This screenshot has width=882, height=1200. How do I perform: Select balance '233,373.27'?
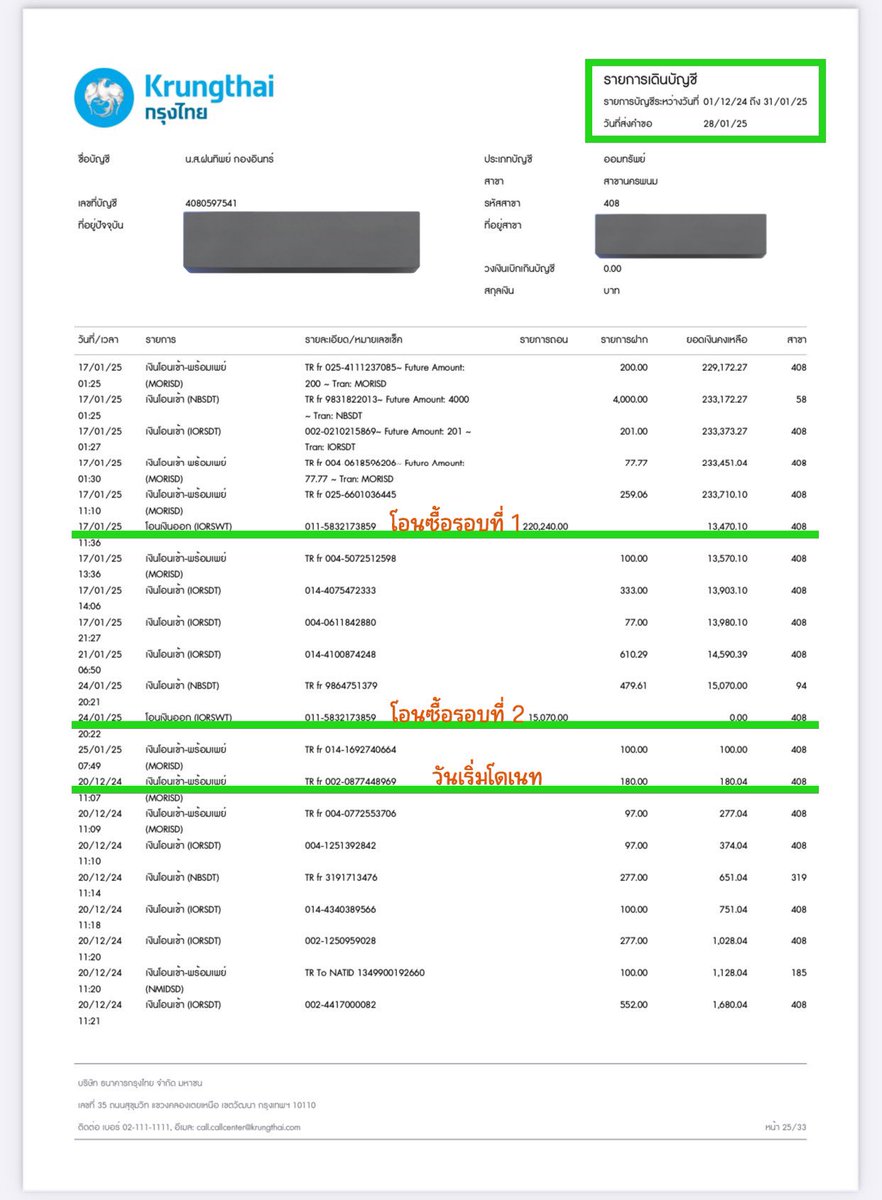tap(725, 432)
